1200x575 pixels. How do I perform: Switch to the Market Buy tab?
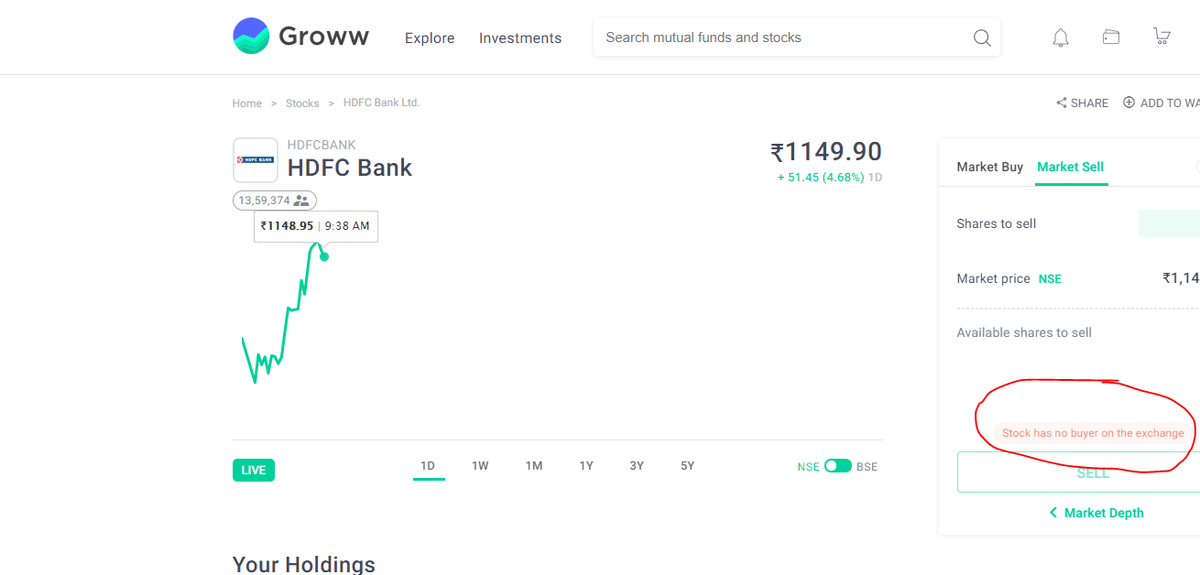point(990,167)
